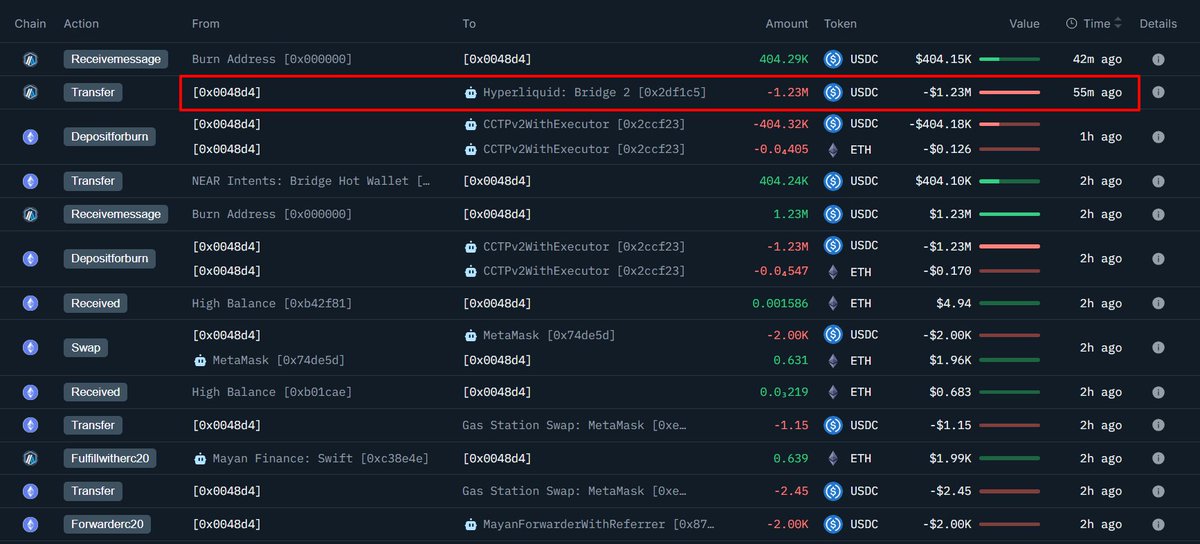Click the red value bar beside -$1.23M Hyperliquid transfer
The image size is (1200, 544).
1009,92
